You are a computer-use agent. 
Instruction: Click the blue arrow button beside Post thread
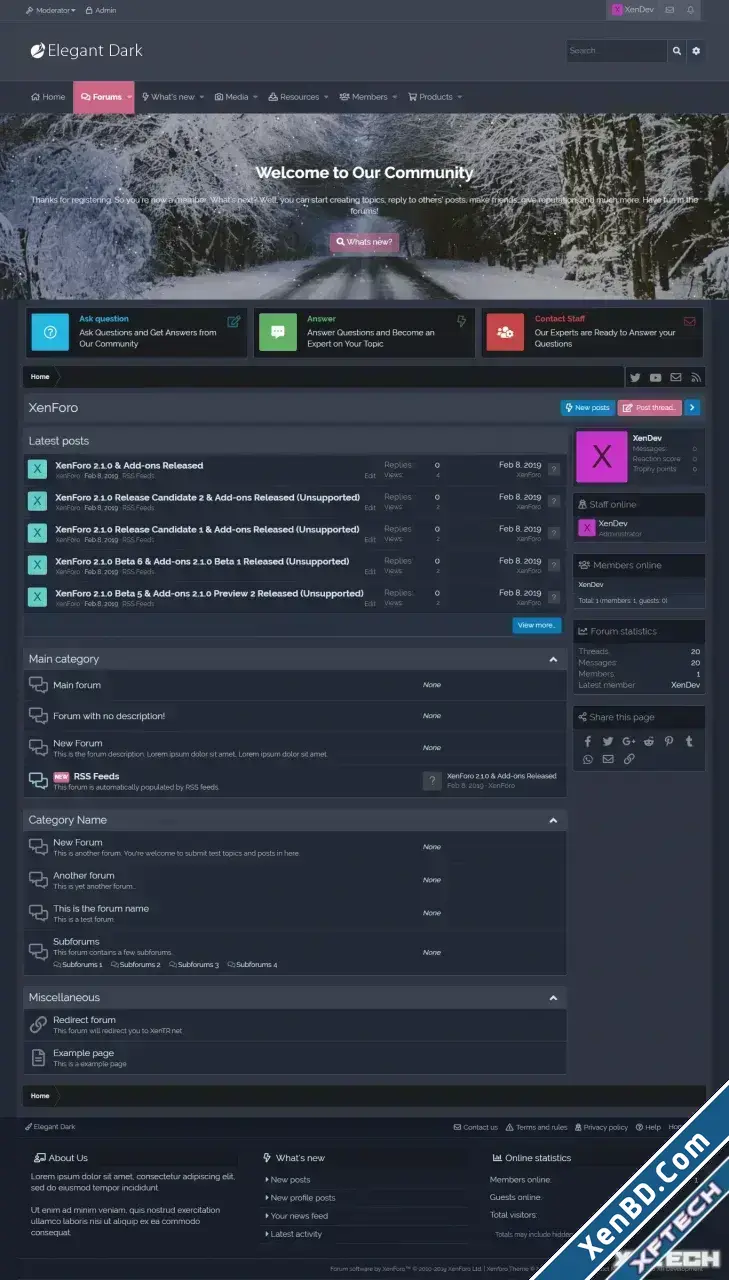pos(692,408)
